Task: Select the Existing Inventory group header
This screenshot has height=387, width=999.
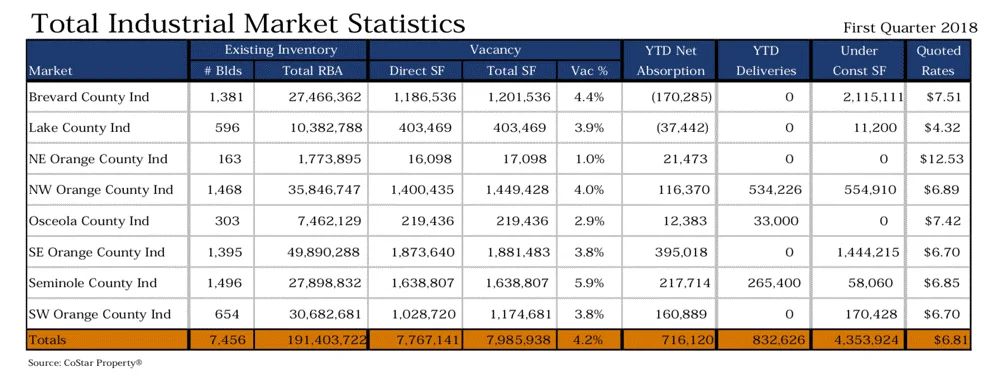Action: (x=280, y=50)
